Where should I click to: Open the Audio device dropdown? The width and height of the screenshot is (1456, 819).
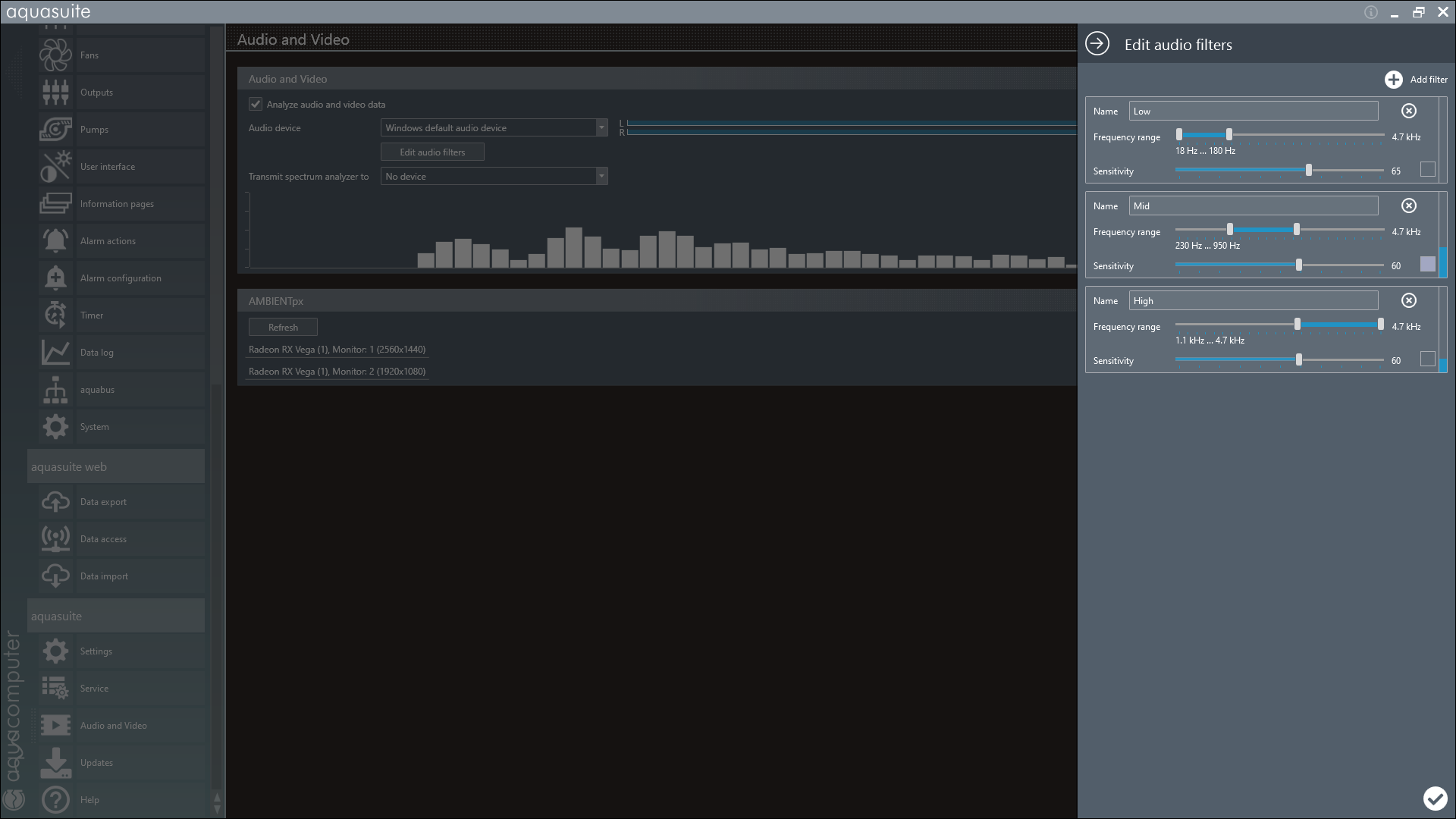tap(494, 127)
